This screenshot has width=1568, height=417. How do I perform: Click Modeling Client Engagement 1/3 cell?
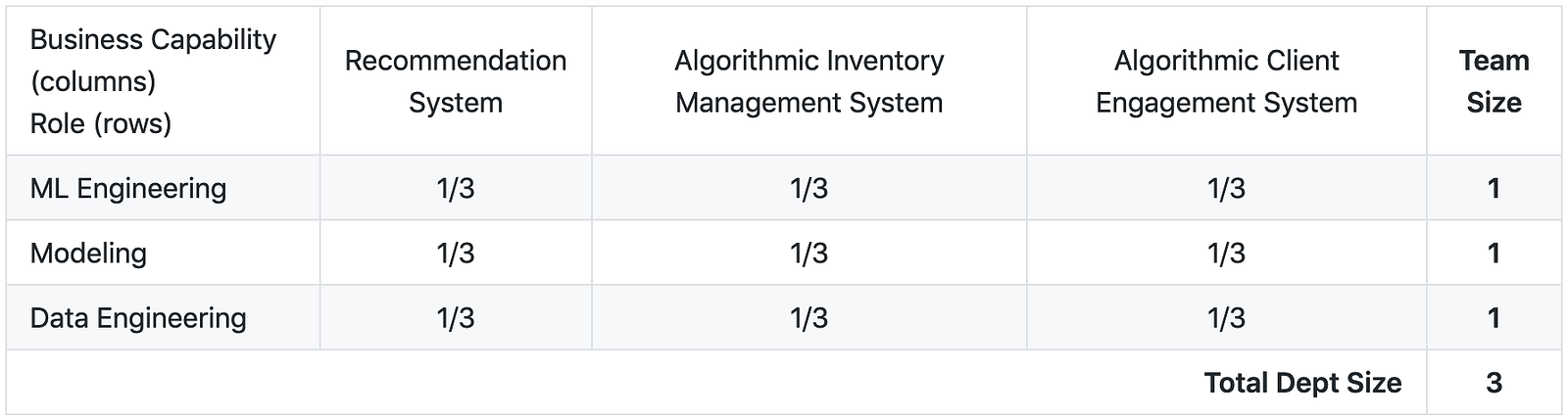[x=1226, y=253]
